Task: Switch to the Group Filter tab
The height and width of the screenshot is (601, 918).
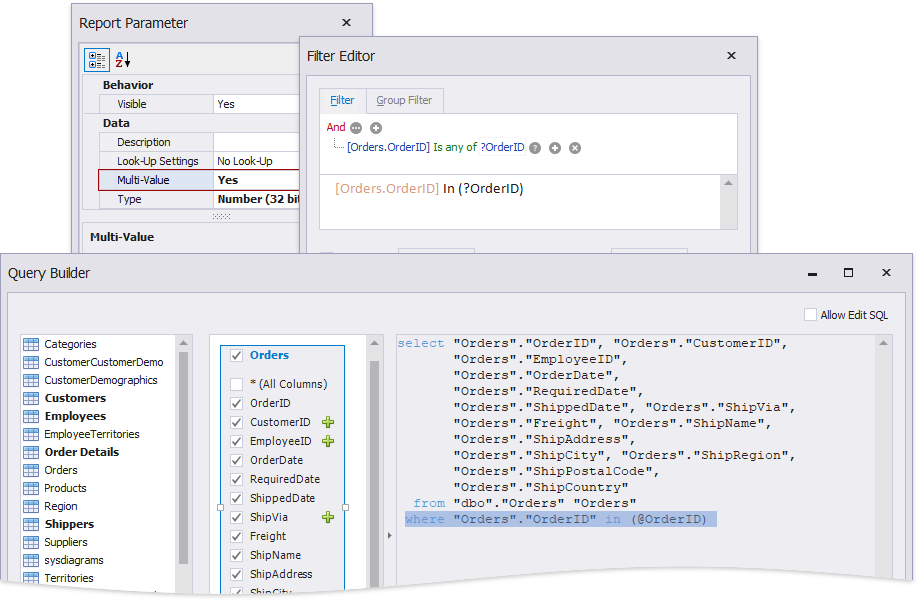Action: (x=404, y=101)
